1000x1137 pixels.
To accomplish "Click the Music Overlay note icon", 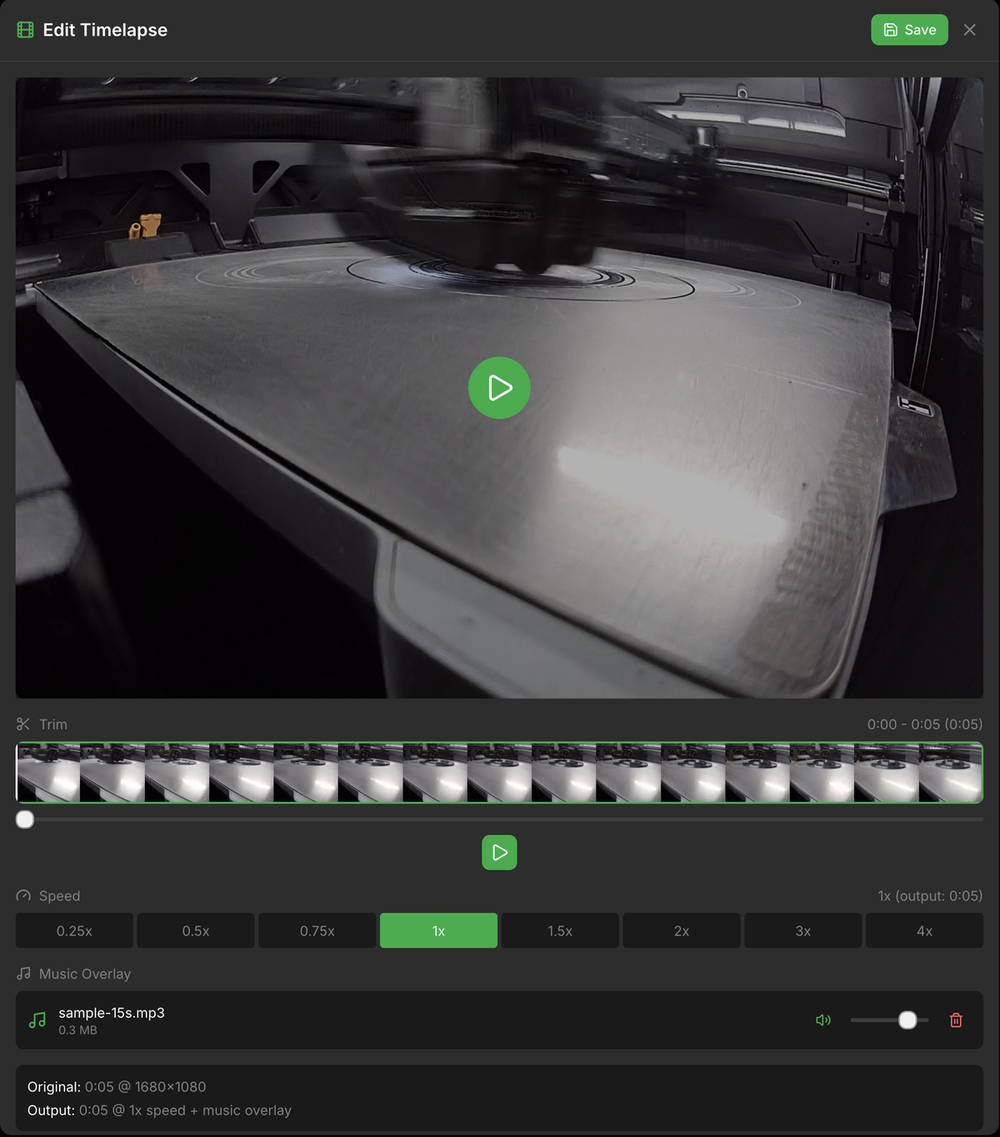I will click(22, 973).
